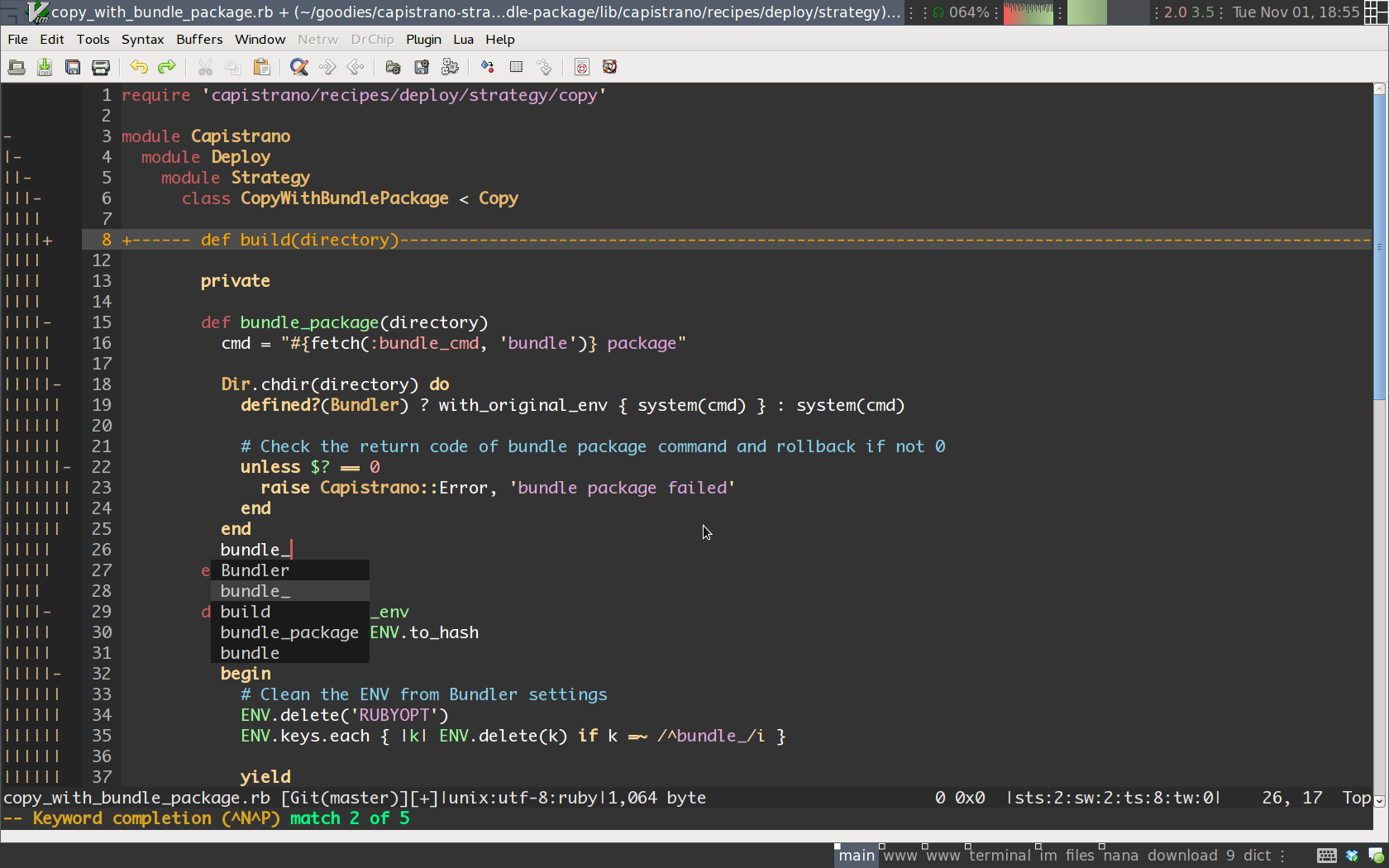The image size is (1389, 868).
Task: Click the Find Previous arrow icon
Action: tap(356, 67)
